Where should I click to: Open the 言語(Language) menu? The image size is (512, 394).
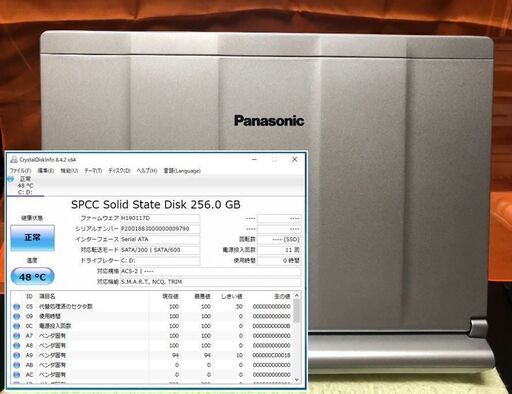(x=182, y=171)
